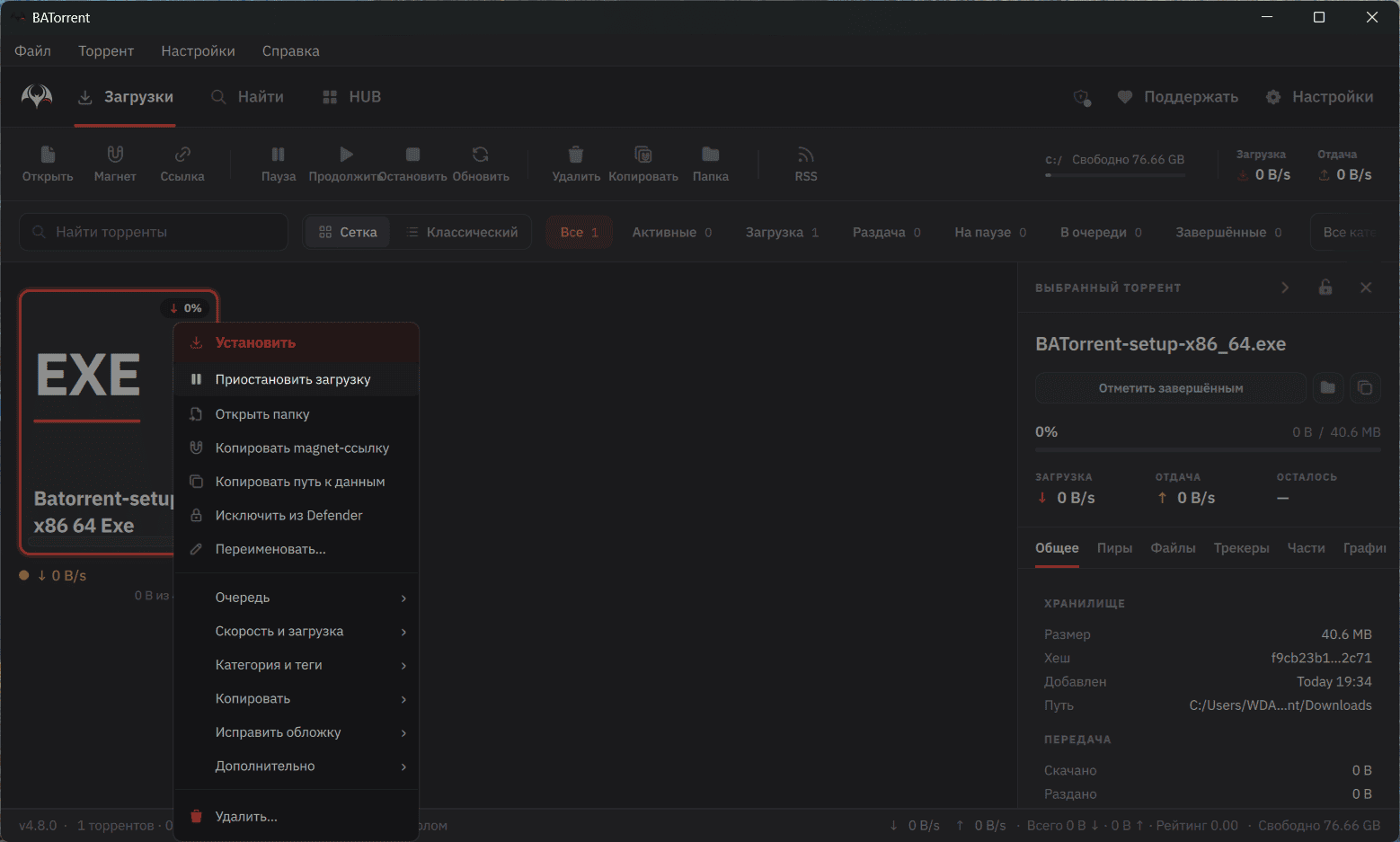Focus the Найти торренты search field
The image size is (1400, 842).
click(154, 232)
